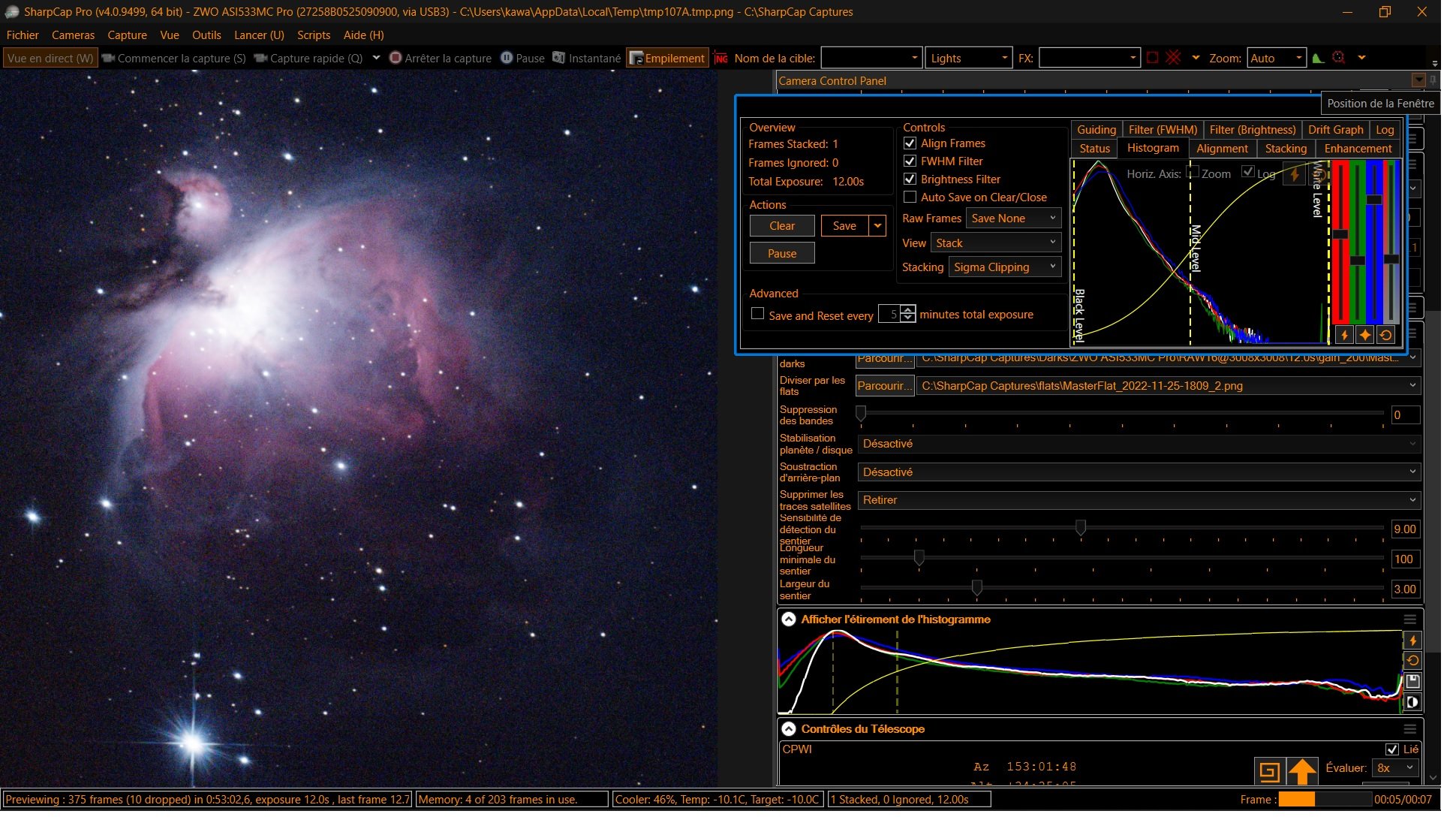Click the Nom de la cible input field
Viewport: 1456px width, 832px height.
point(870,58)
